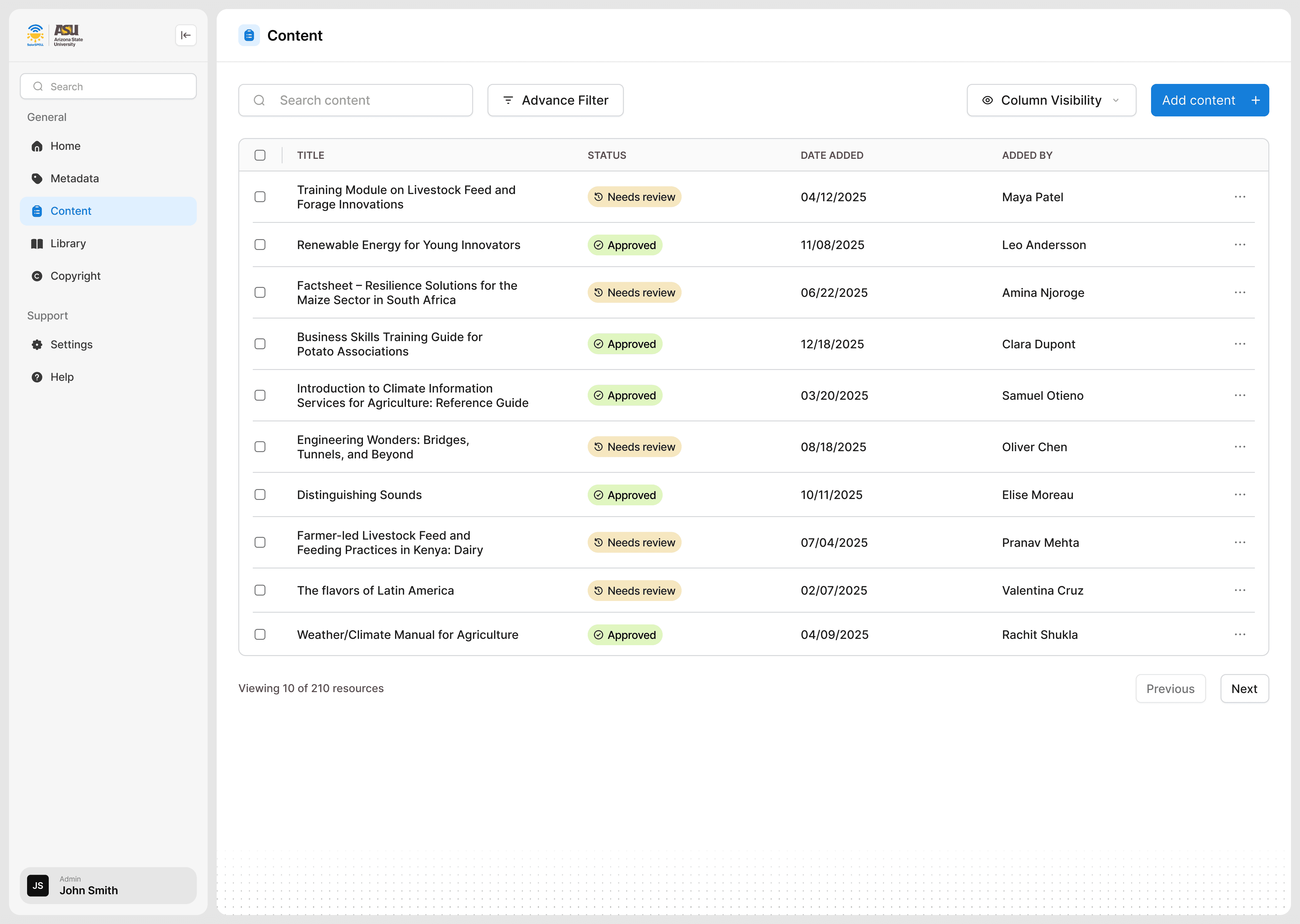Click the SolarSPELL ASU logo
Screen dimensions: 1300x924
point(55,35)
